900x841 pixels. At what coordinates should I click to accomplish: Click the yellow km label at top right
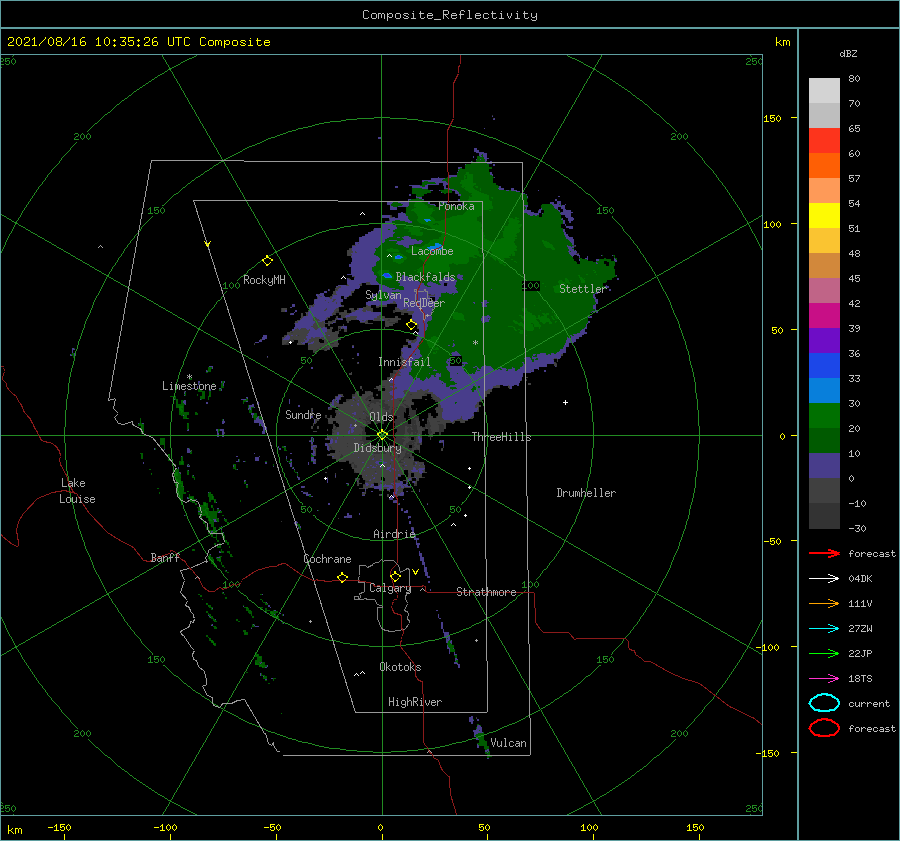point(782,42)
